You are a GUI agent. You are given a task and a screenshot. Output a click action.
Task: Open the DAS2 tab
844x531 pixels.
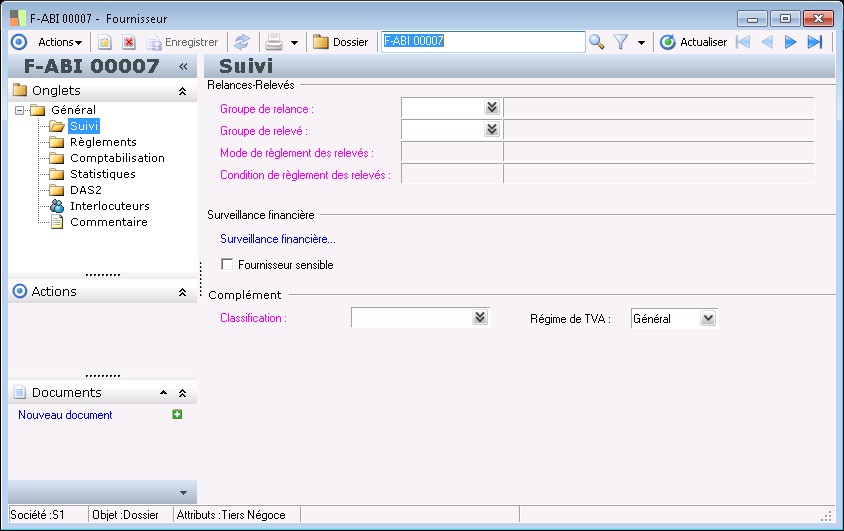pyautogui.click(x=86, y=190)
